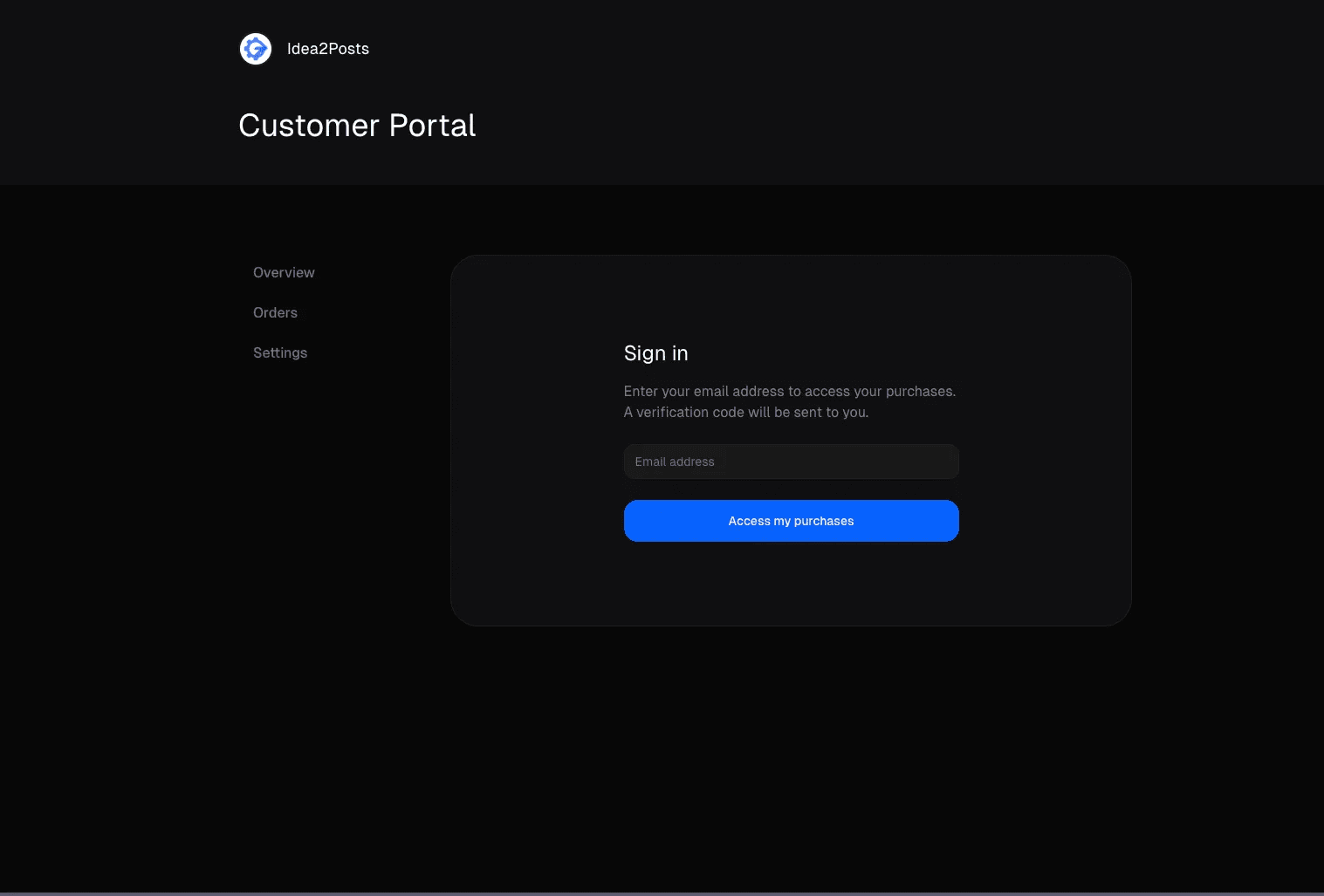Click the word 'Portal' in the page title
The height and width of the screenshot is (896, 1324).
(x=432, y=126)
